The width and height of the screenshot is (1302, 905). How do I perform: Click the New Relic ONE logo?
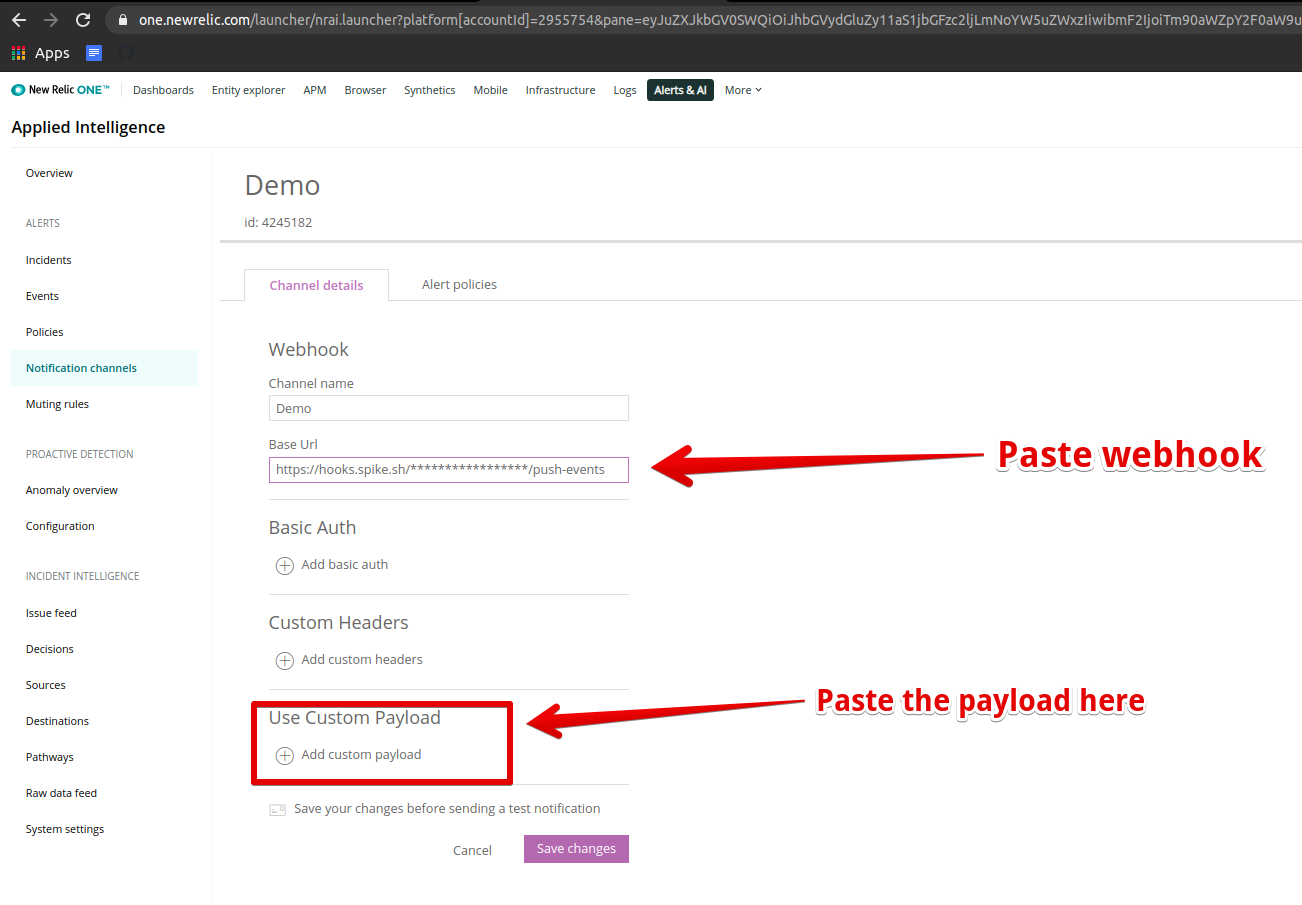[x=61, y=90]
